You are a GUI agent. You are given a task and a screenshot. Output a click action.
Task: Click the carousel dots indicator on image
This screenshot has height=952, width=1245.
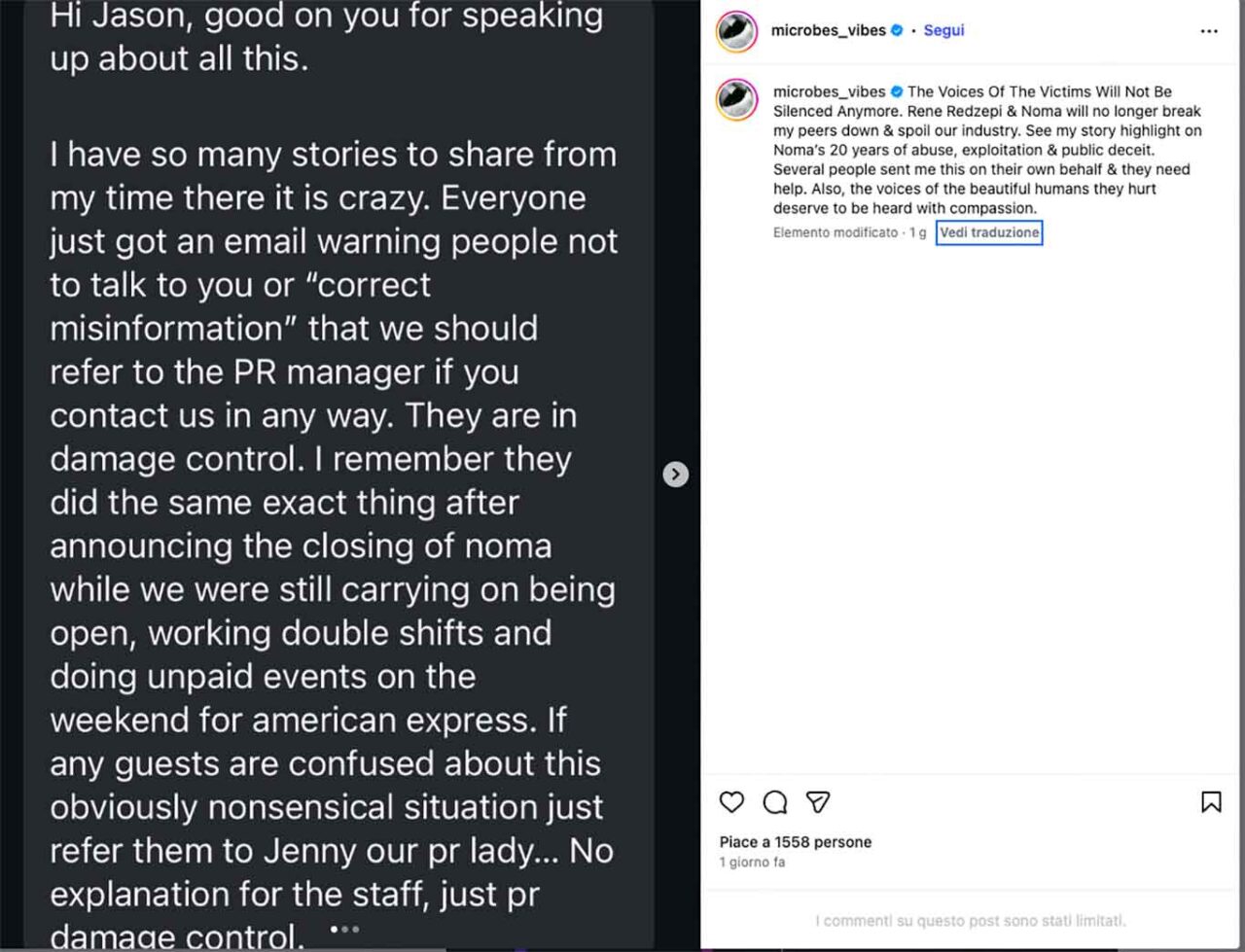point(345,929)
